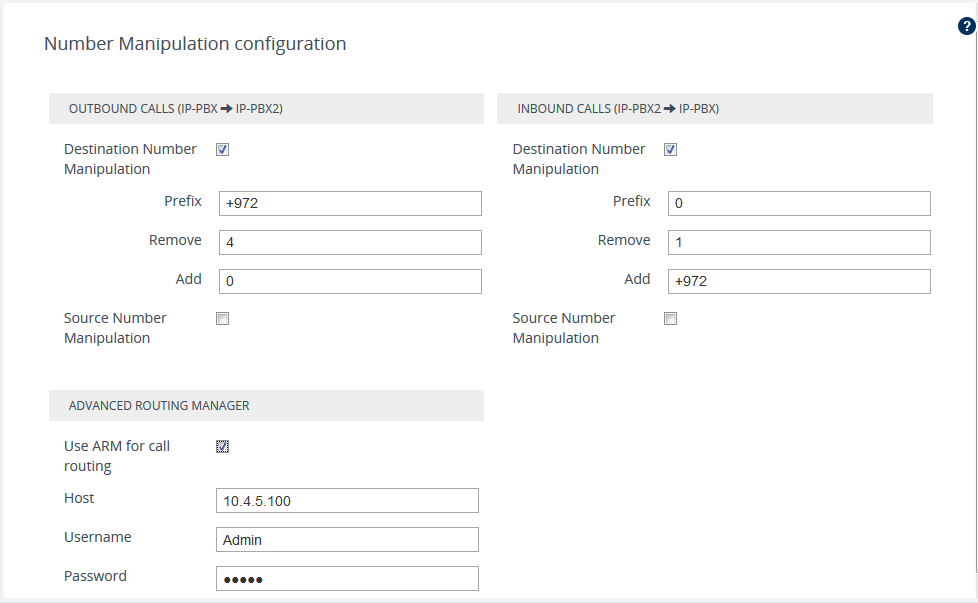Open the help question mark icon
This screenshot has width=978, height=603.
966,27
